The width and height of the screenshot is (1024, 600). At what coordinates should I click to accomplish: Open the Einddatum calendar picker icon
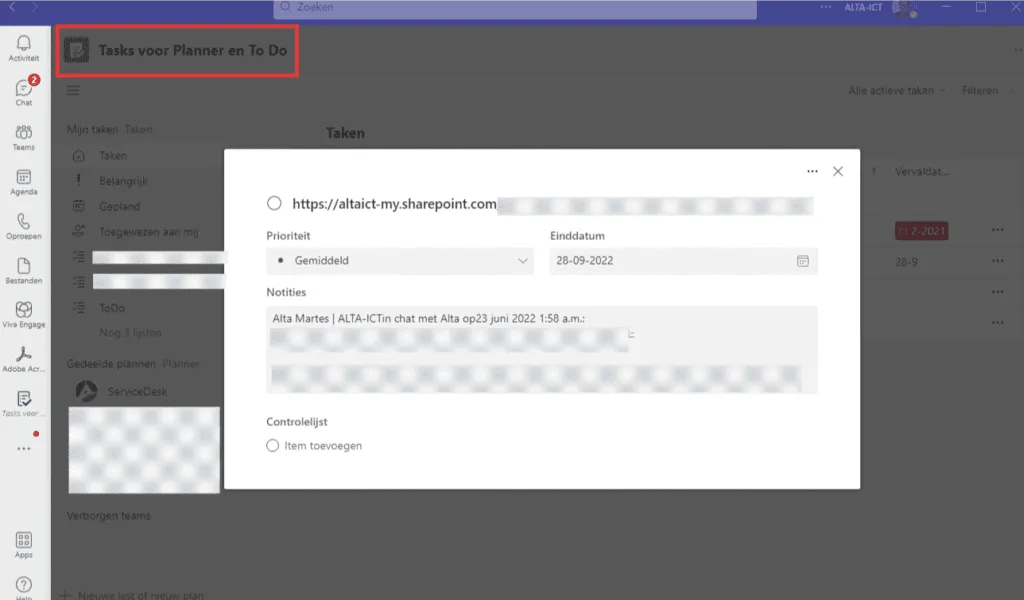pyautogui.click(x=802, y=261)
